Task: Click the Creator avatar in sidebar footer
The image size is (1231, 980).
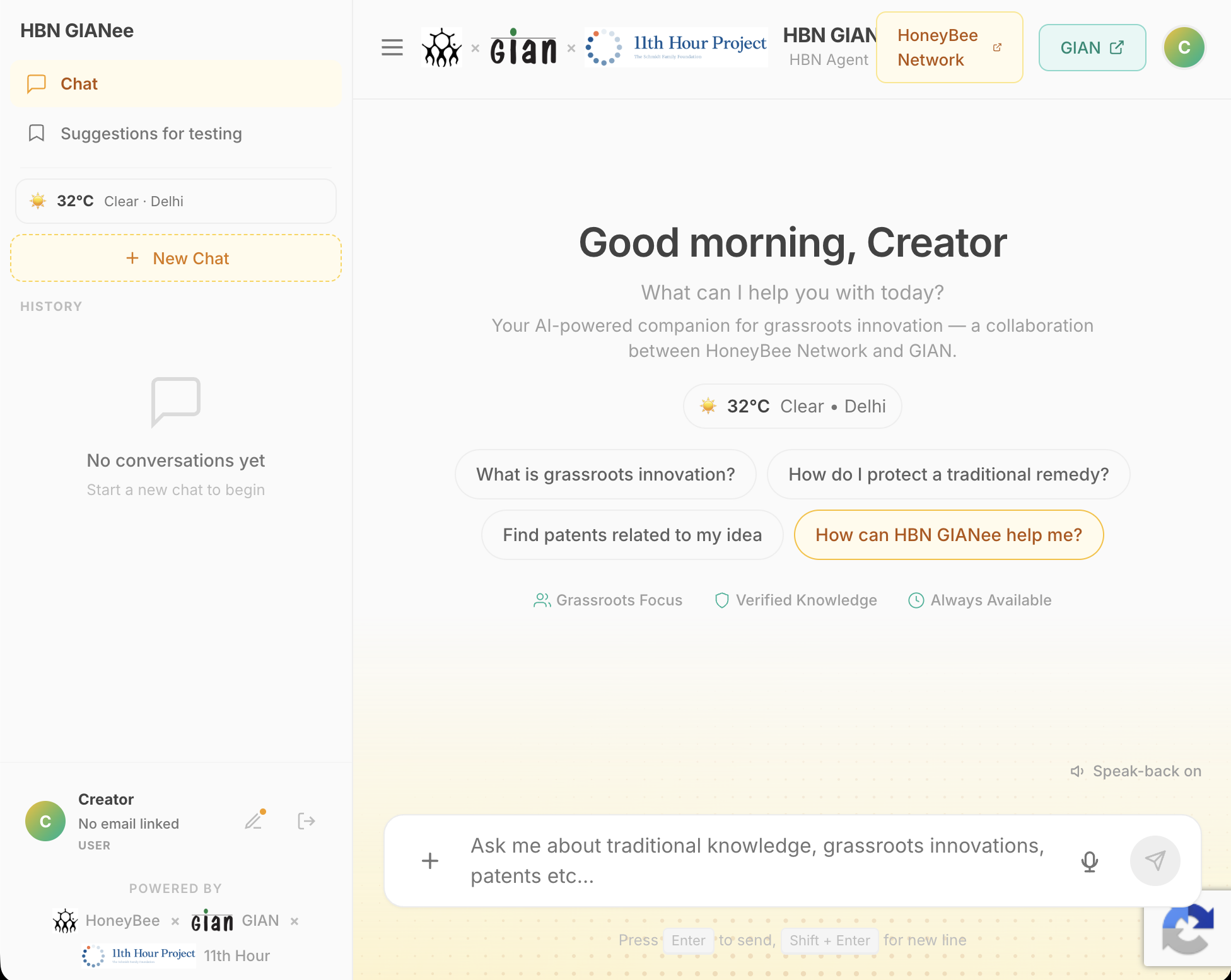Action: tap(45, 821)
